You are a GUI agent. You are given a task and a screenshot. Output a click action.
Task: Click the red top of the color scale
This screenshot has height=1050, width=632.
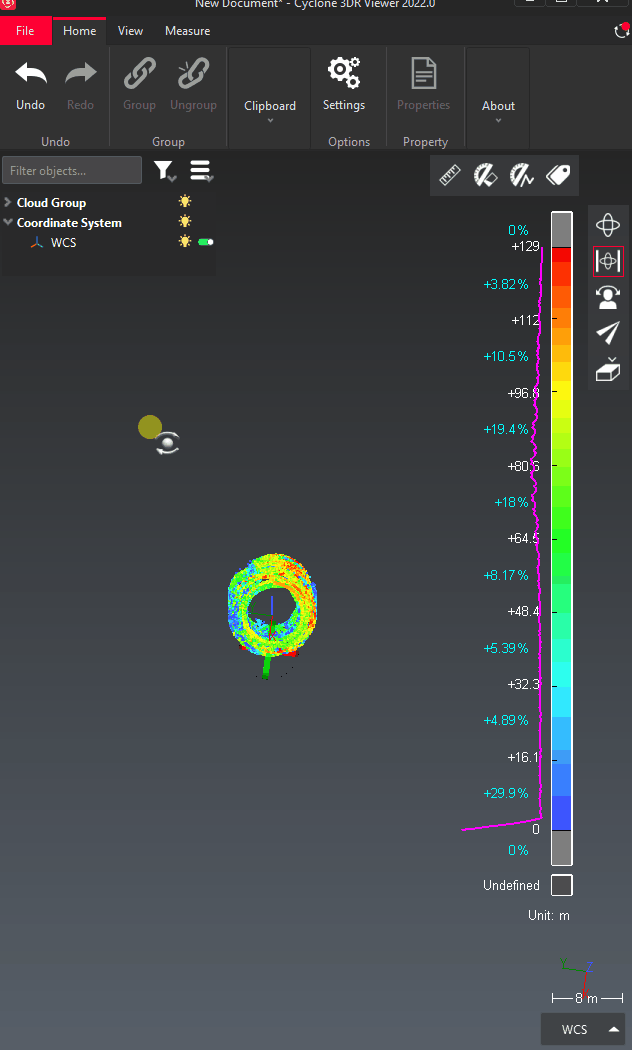point(562,254)
